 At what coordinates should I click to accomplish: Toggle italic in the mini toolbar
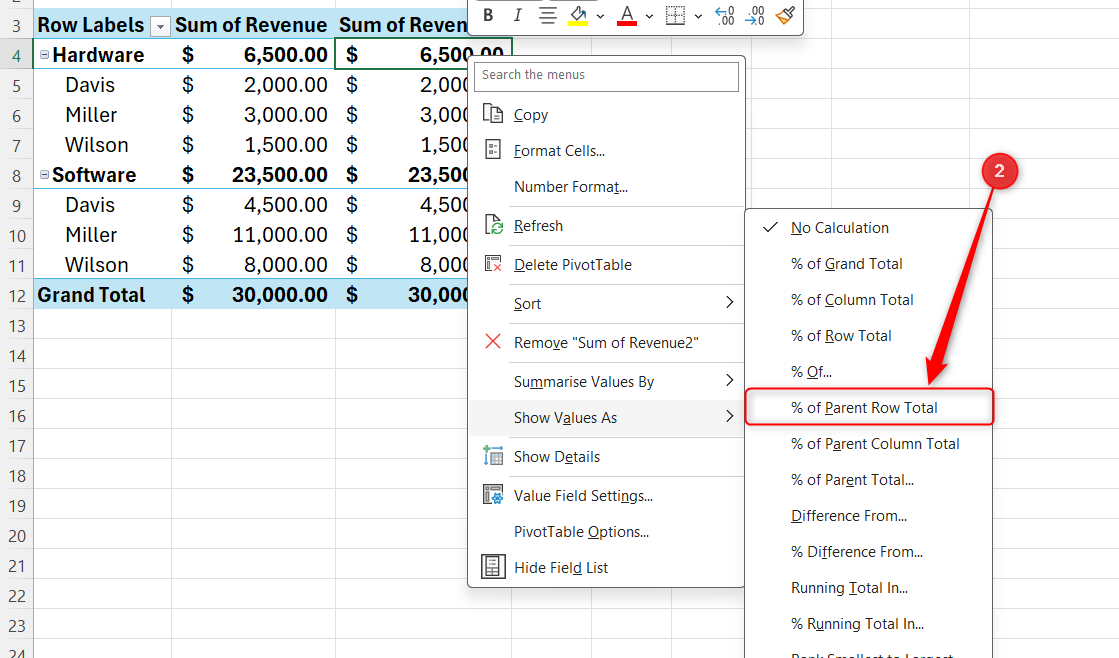tap(517, 15)
